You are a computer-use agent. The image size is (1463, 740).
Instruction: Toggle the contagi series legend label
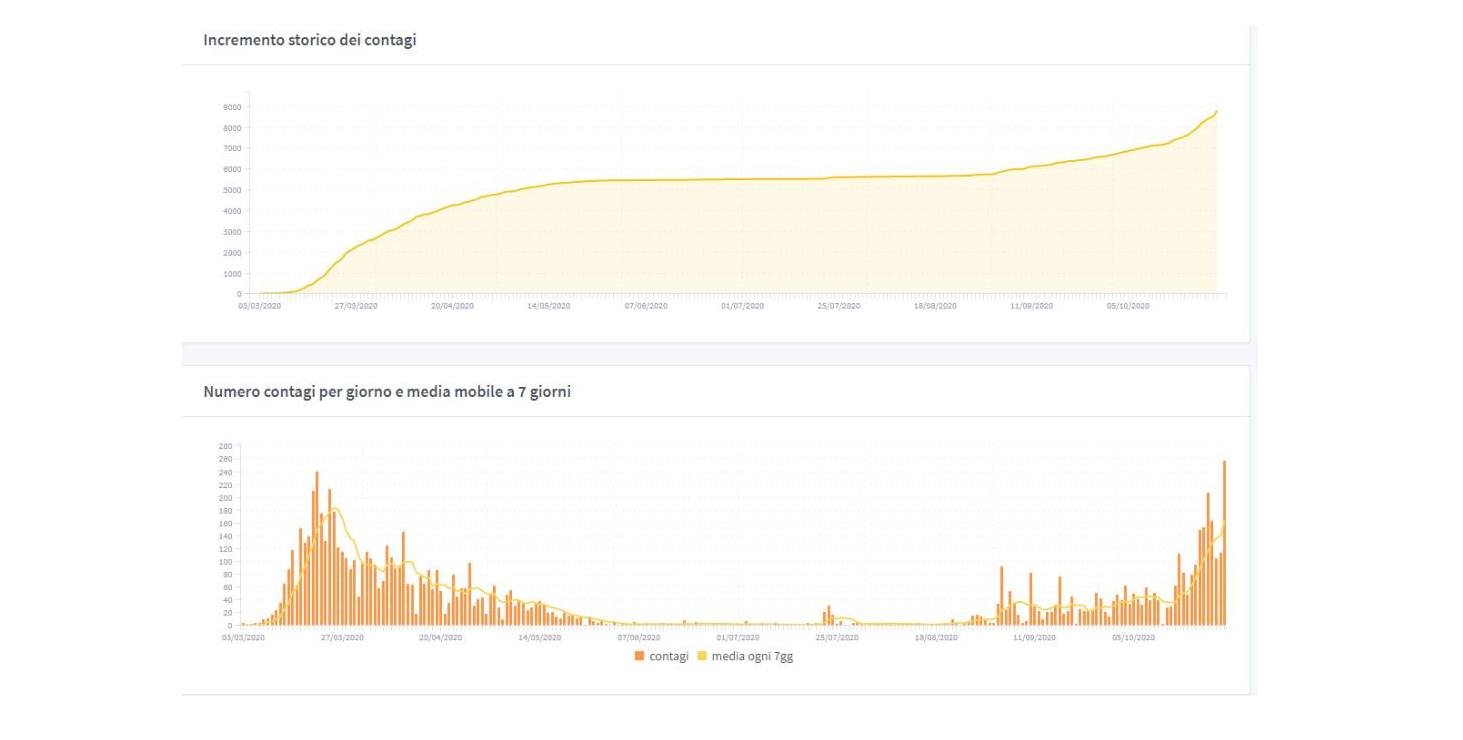(668, 656)
